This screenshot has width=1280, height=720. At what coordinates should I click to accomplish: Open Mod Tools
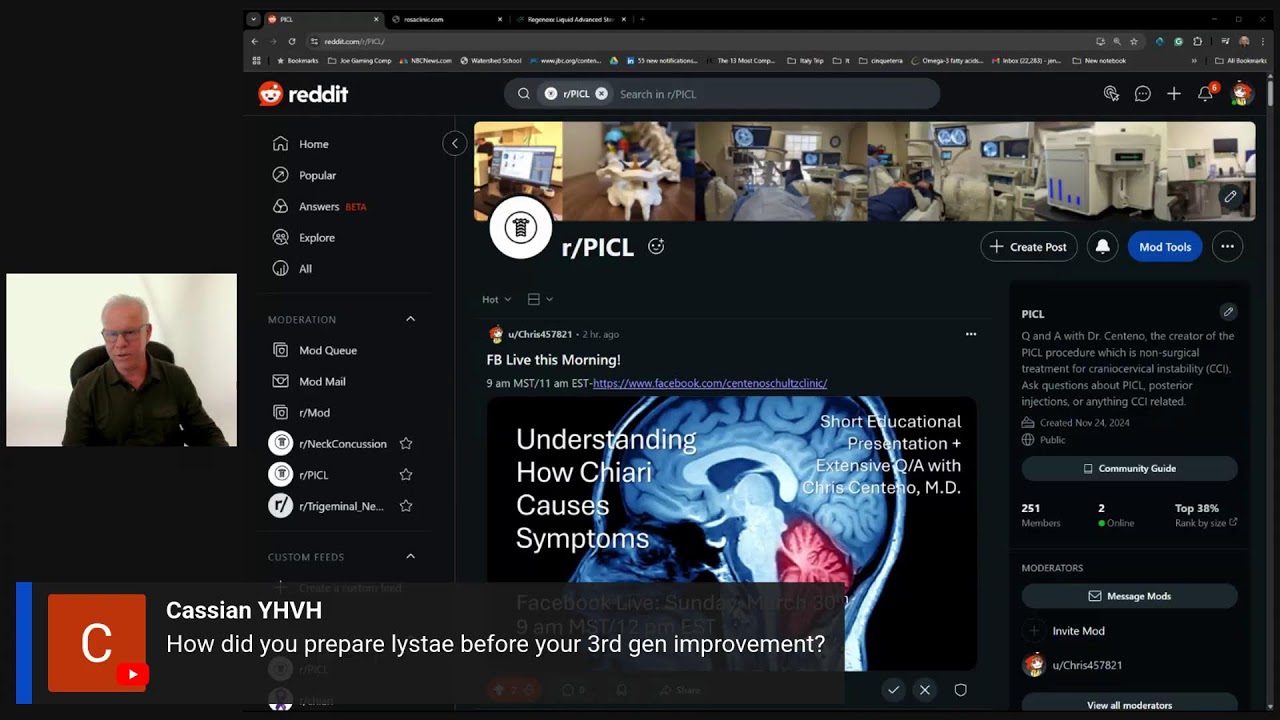tap(1165, 247)
